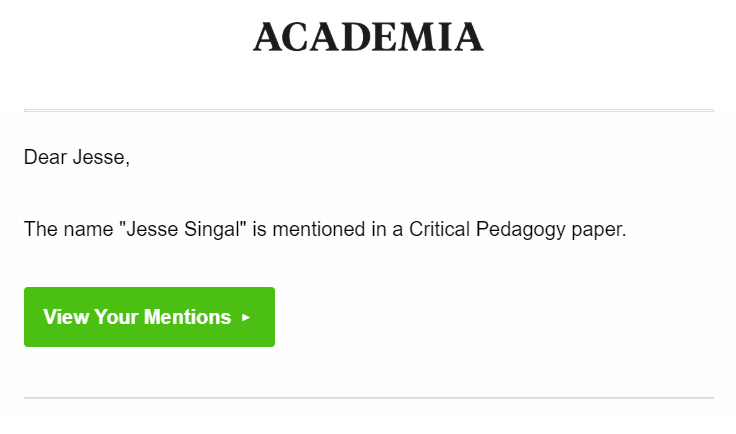Click the bottom horizontal divider line
This screenshot has width=736, height=434.
368,398
